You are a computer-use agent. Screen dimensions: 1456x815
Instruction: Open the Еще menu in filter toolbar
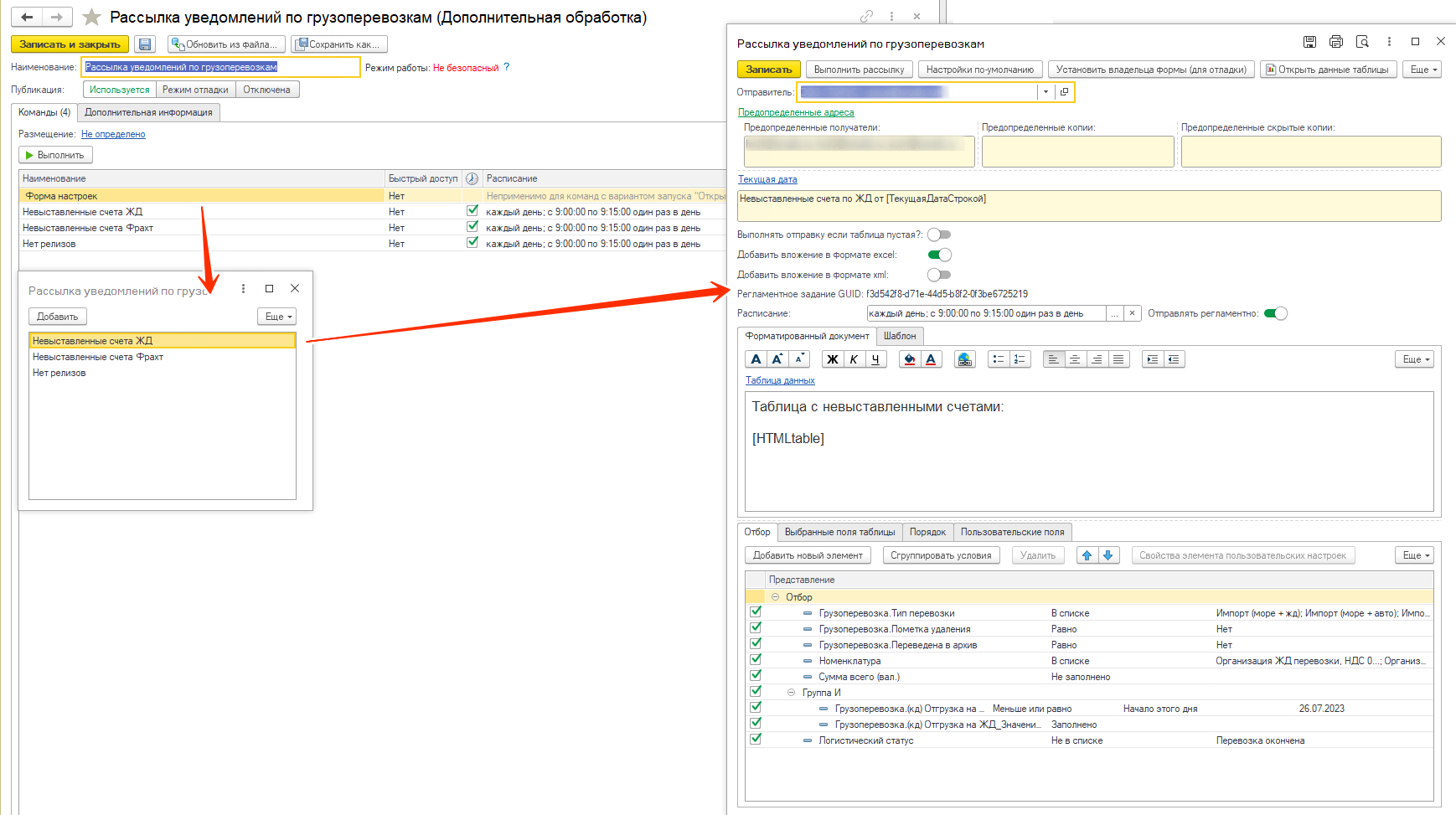pyautogui.click(x=1415, y=555)
